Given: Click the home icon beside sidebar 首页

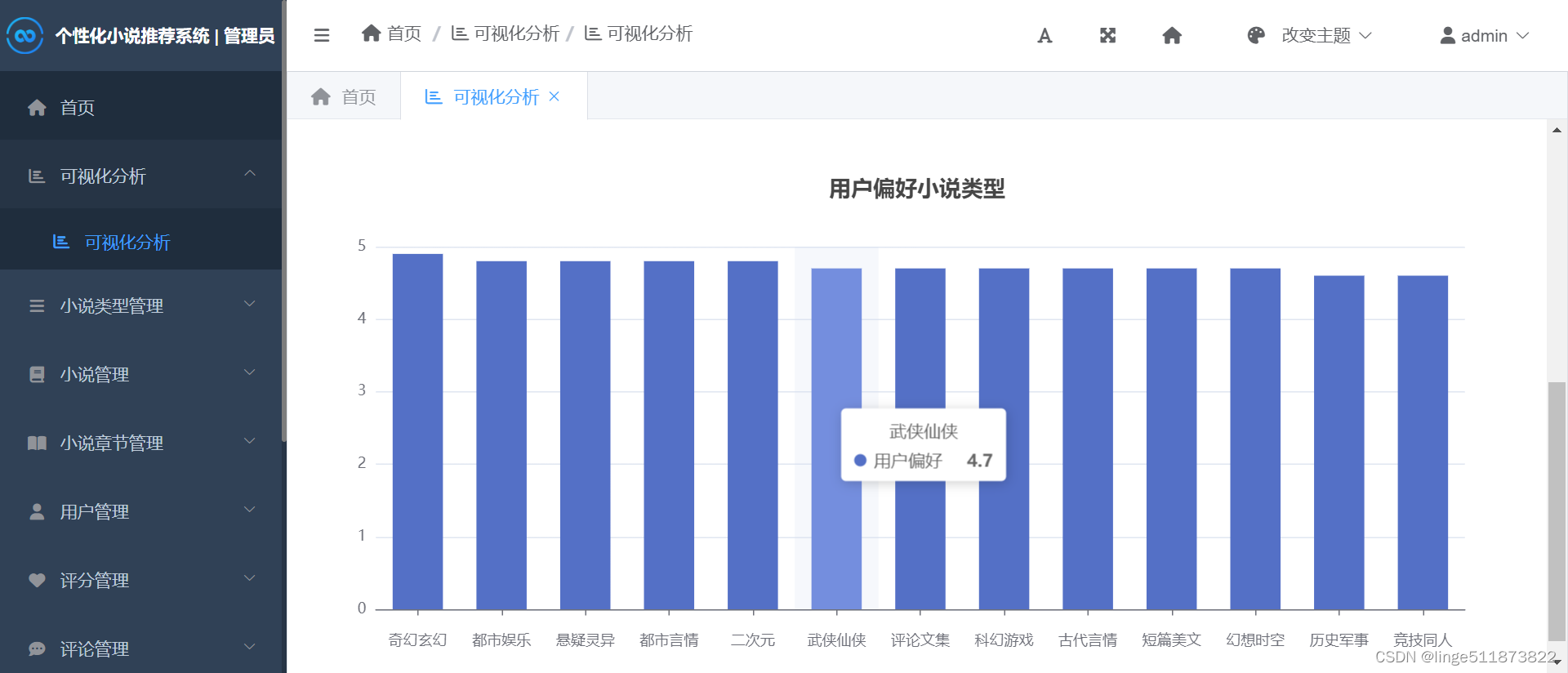Looking at the screenshot, I should 37,108.
